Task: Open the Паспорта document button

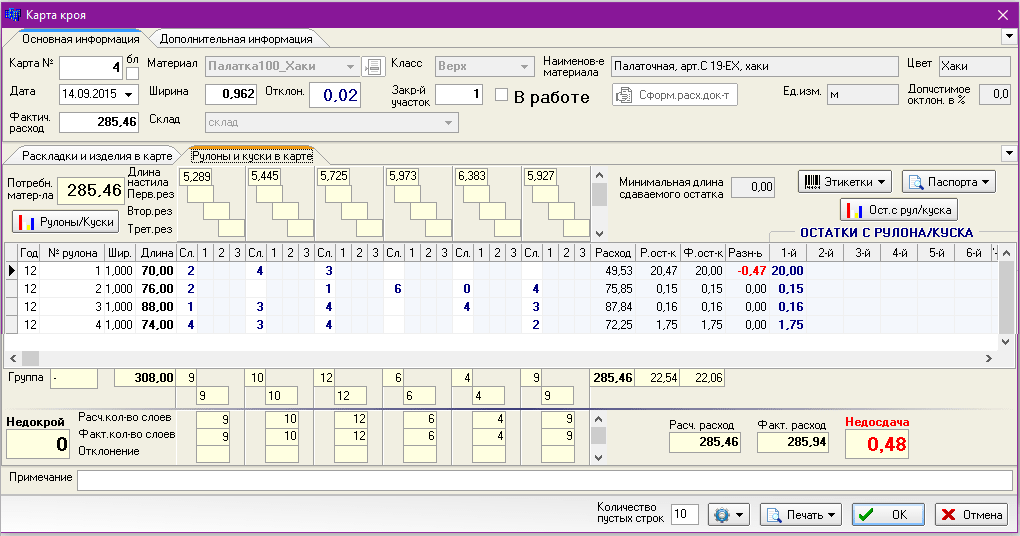Action: pyautogui.click(x=949, y=182)
